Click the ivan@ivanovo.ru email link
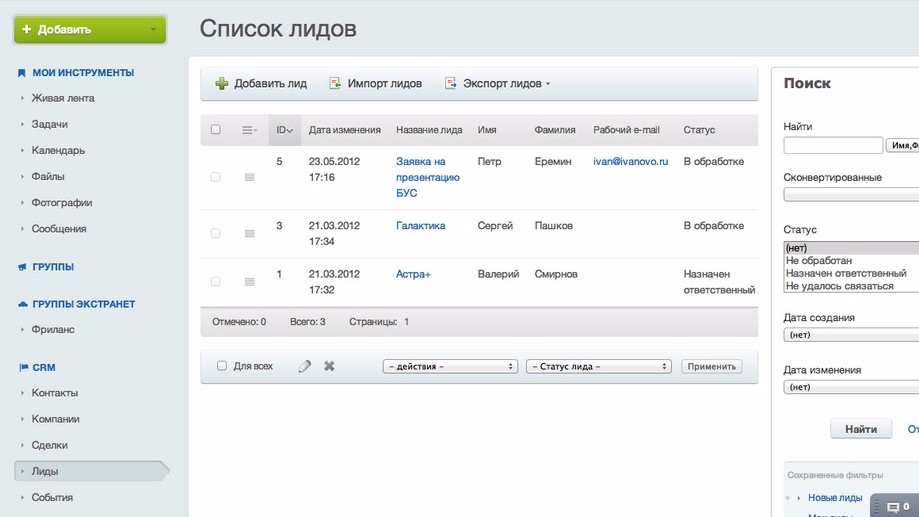 click(631, 161)
